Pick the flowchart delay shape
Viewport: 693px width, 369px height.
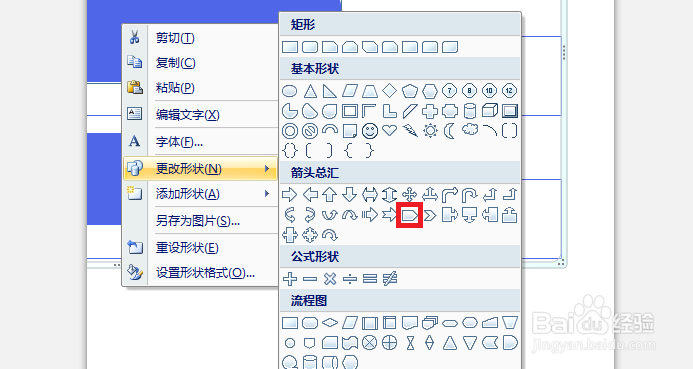click(509, 342)
